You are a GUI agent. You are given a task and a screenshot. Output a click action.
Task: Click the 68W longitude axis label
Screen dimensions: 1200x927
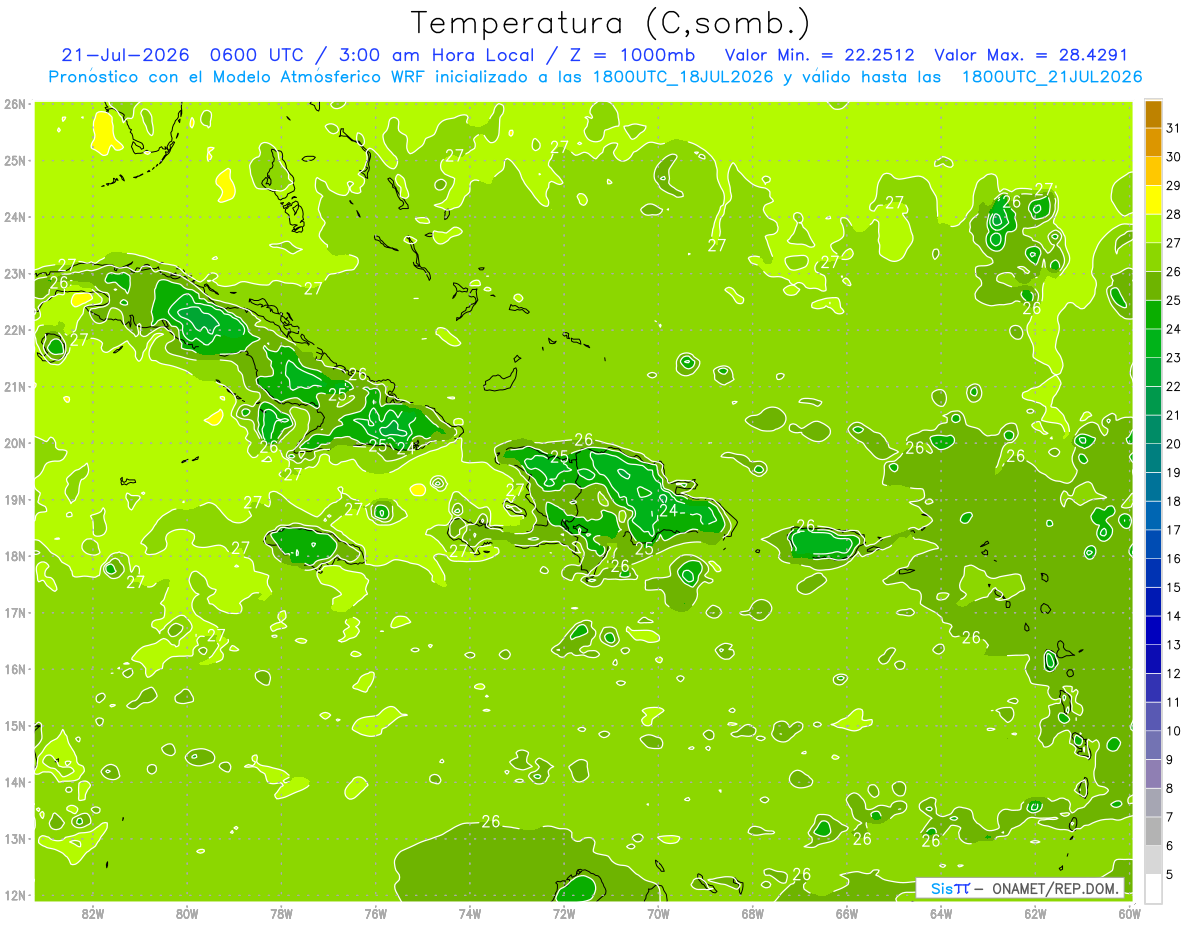pyautogui.click(x=753, y=913)
